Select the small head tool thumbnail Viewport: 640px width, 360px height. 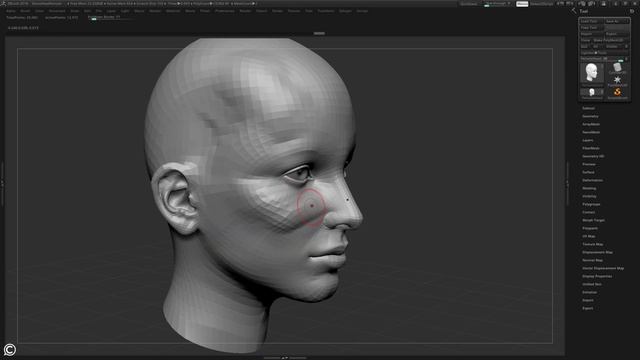tap(591, 93)
